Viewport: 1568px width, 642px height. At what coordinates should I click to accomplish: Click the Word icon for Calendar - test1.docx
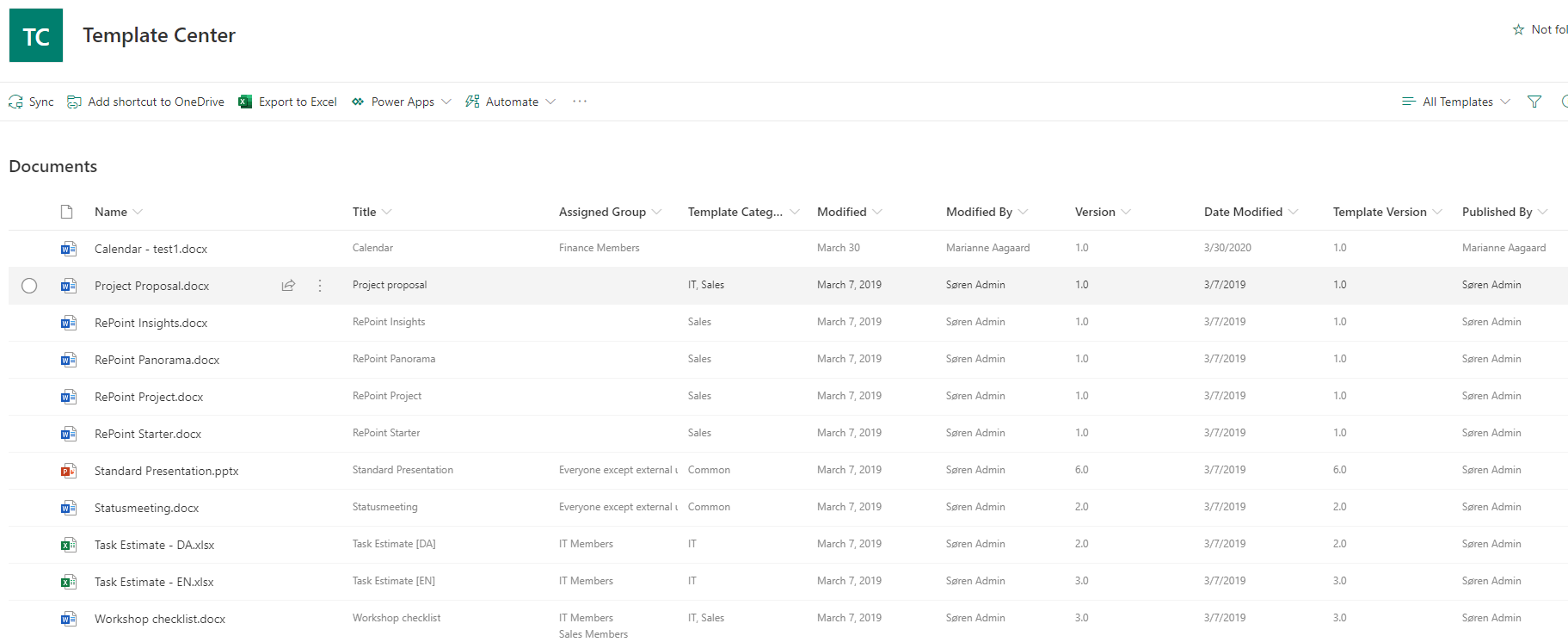(x=68, y=249)
